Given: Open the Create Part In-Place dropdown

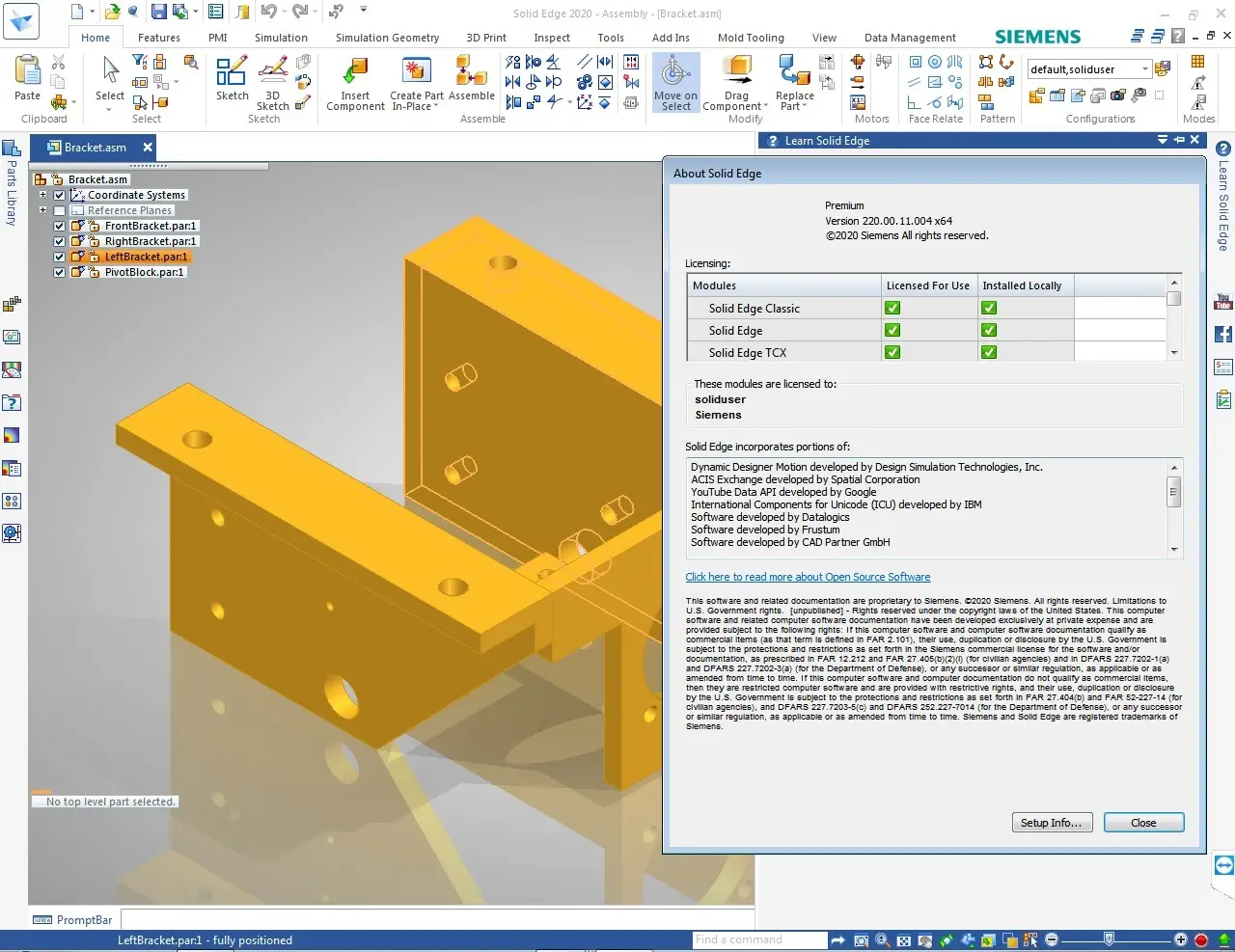Looking at the screenshot, I should 436,107.
